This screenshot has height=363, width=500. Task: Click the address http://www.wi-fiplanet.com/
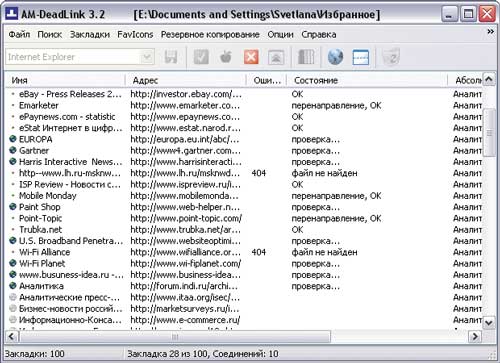186,263
